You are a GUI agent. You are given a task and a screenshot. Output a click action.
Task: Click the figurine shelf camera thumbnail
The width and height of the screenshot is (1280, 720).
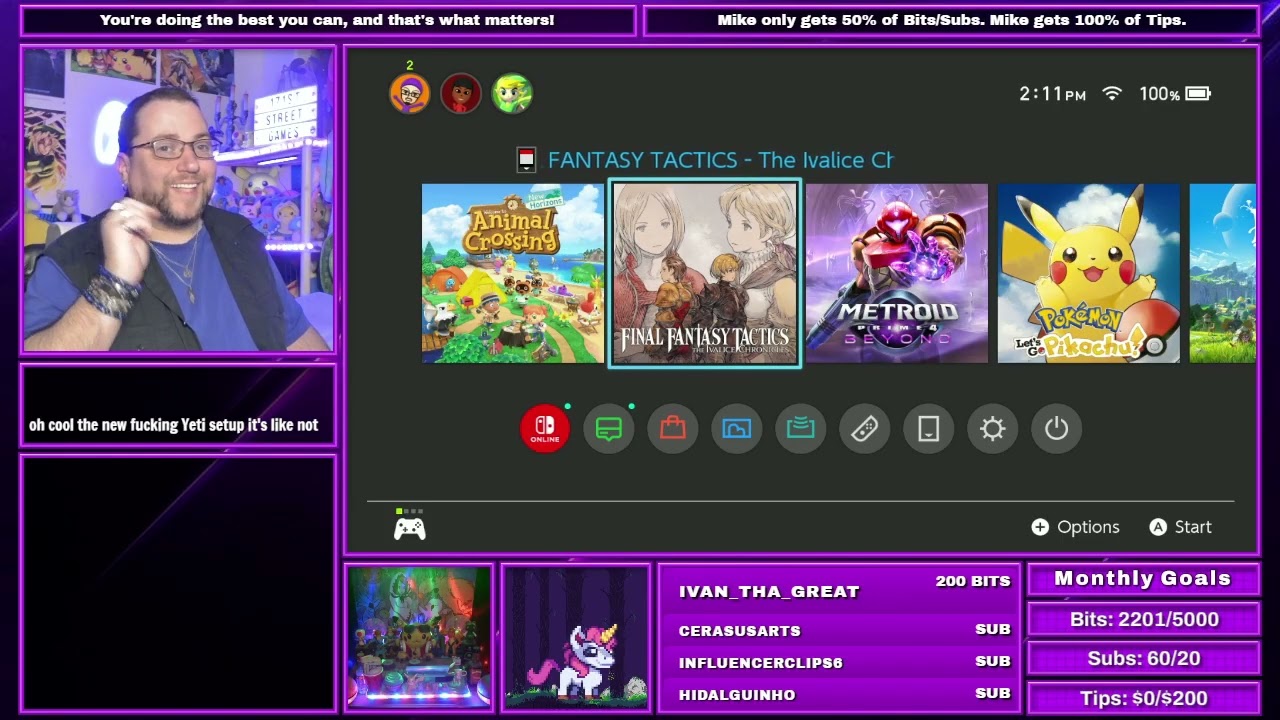(x=419, y=637)
